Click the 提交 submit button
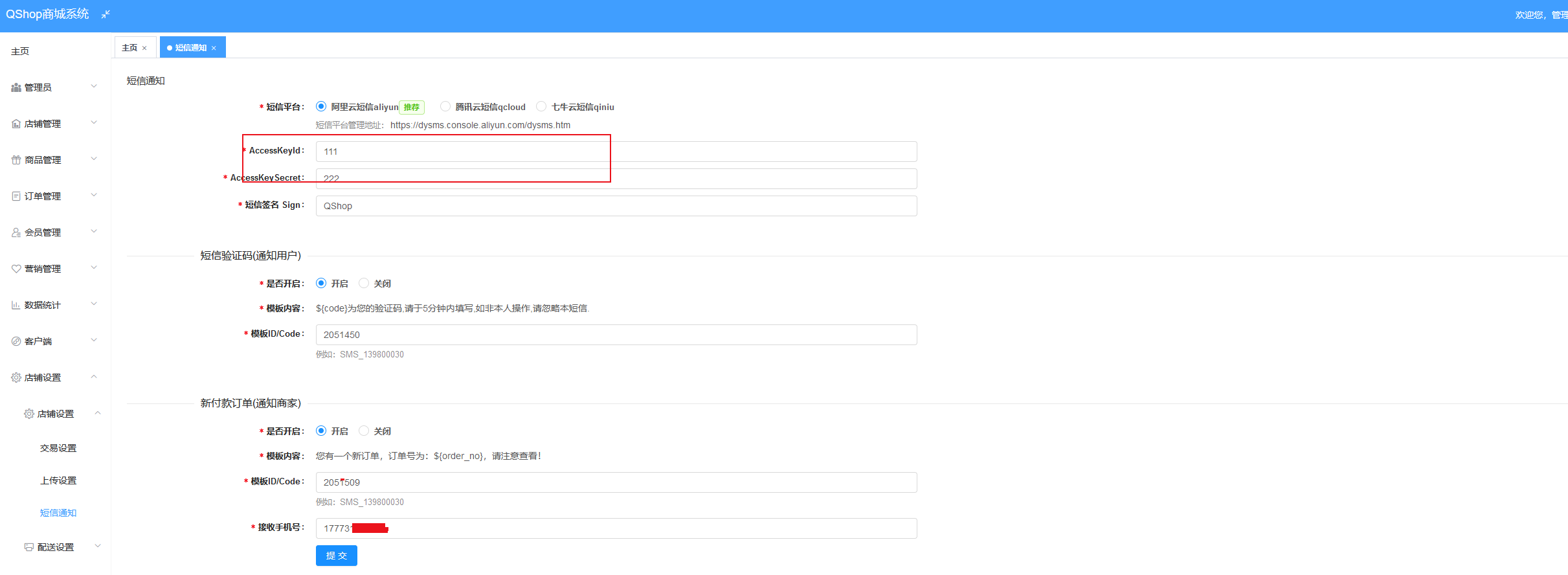Viewport: 1568px width, 575px height. (x=337, y=556)
